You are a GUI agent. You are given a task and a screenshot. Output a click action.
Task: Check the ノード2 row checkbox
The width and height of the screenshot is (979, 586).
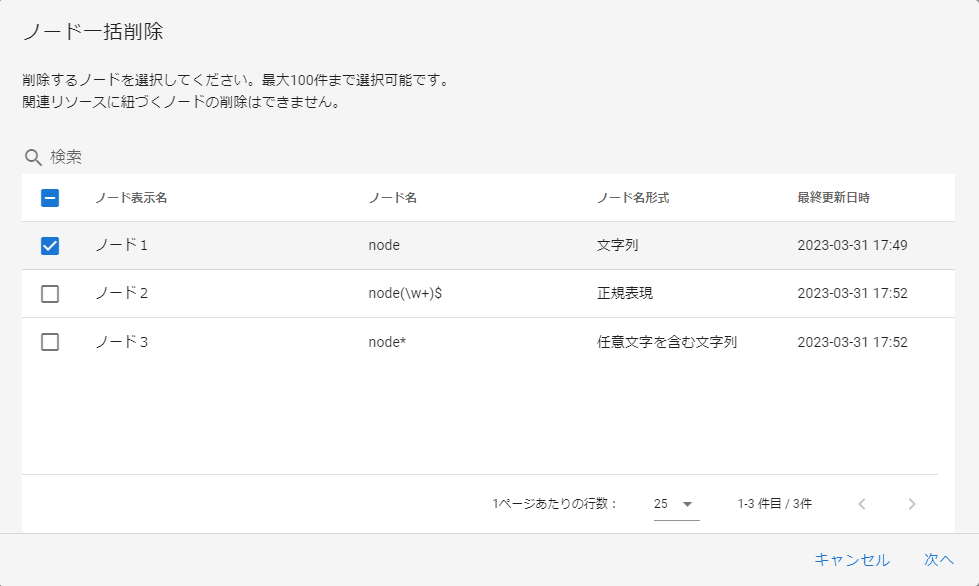coord(50,294)
